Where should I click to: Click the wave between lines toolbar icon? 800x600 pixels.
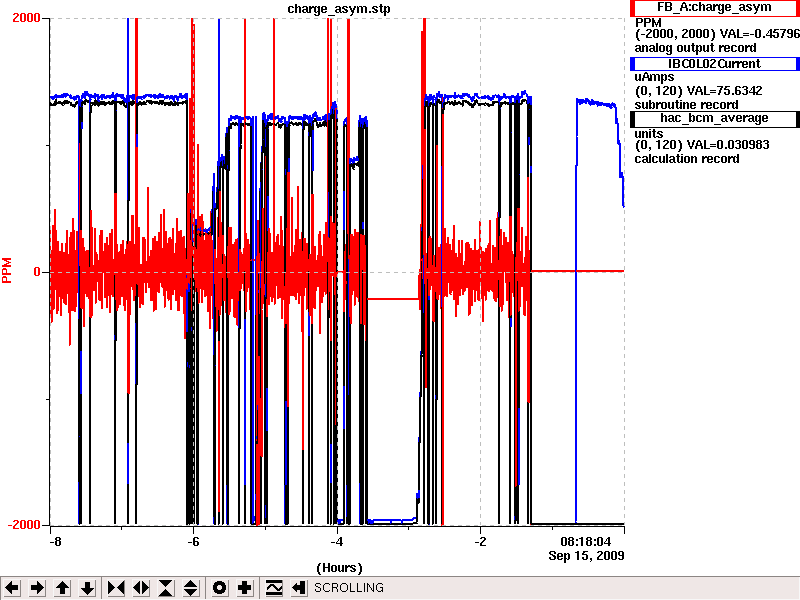274,588
